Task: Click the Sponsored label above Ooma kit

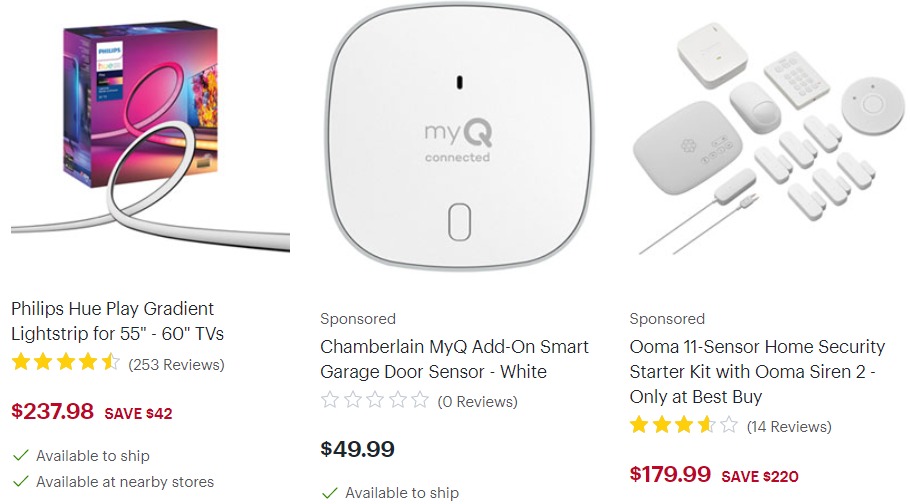Action: tap(667, 319)
